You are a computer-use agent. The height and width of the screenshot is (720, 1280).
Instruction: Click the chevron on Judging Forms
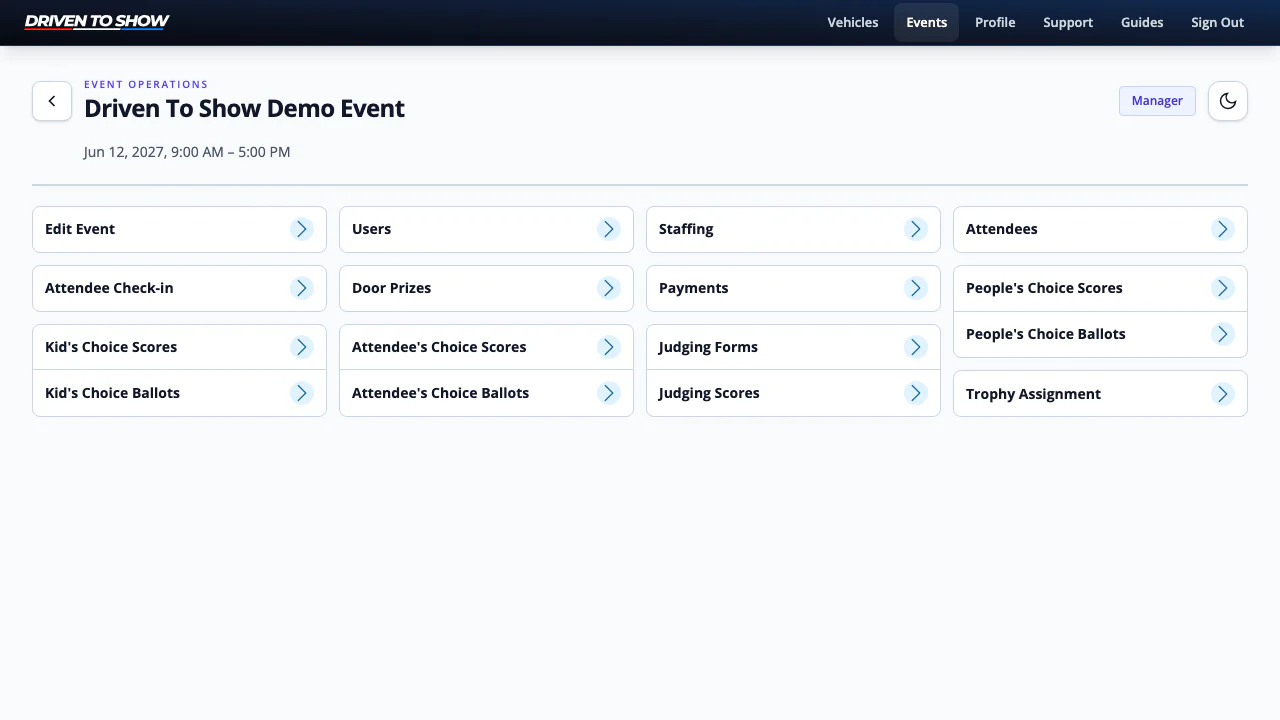916,347
